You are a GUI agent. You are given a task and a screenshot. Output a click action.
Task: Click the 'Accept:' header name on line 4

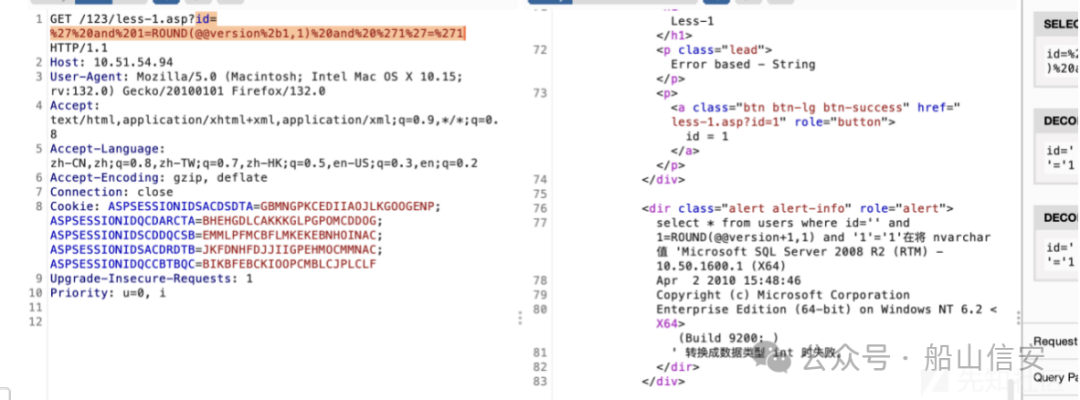point(75,105)
